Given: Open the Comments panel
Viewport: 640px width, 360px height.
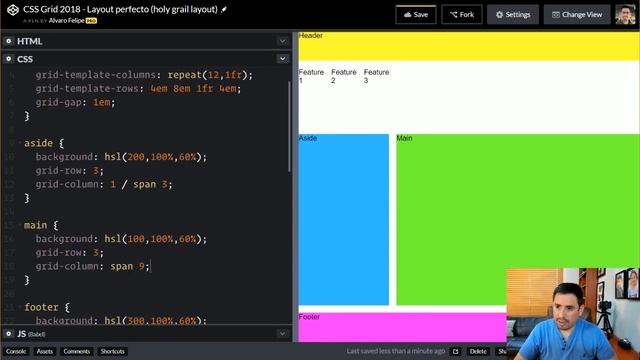Looking at the screenshot, I should point(76,351).
